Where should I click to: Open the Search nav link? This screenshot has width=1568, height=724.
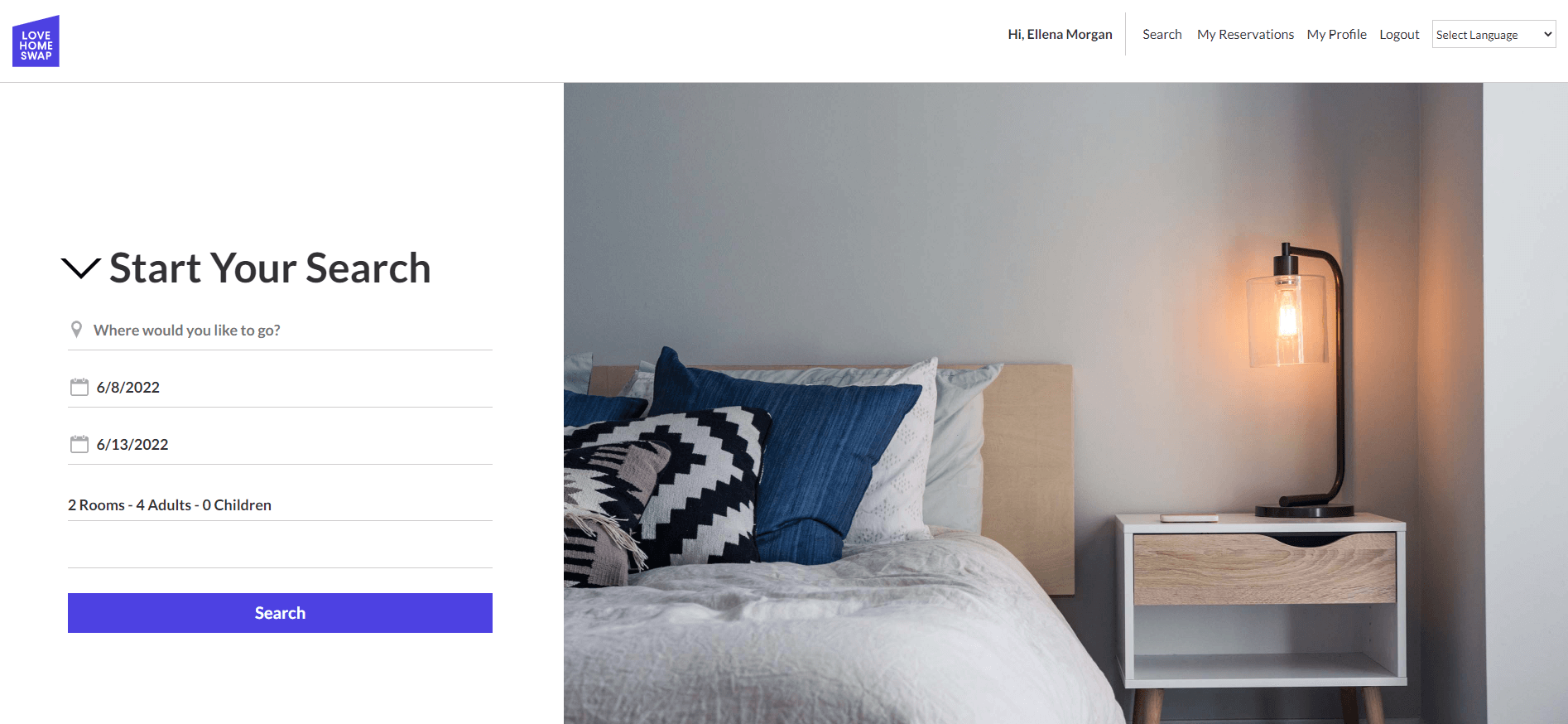(x=1162, y=34)
